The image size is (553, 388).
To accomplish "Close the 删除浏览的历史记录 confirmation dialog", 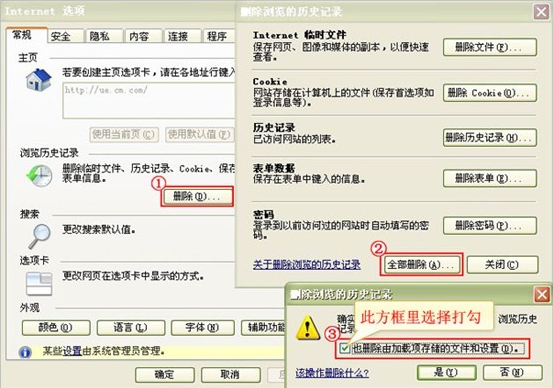I will point(542,295).
